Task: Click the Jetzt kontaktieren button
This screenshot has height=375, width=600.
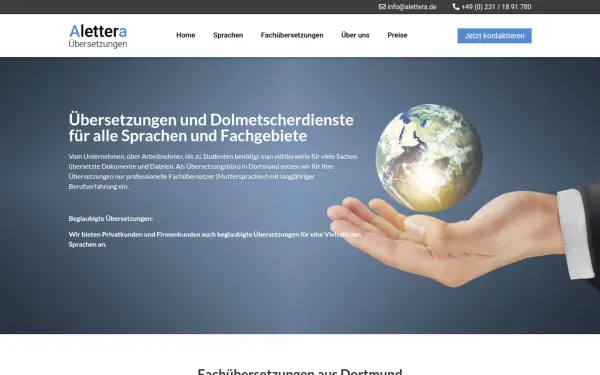Action: click(494, 36)
